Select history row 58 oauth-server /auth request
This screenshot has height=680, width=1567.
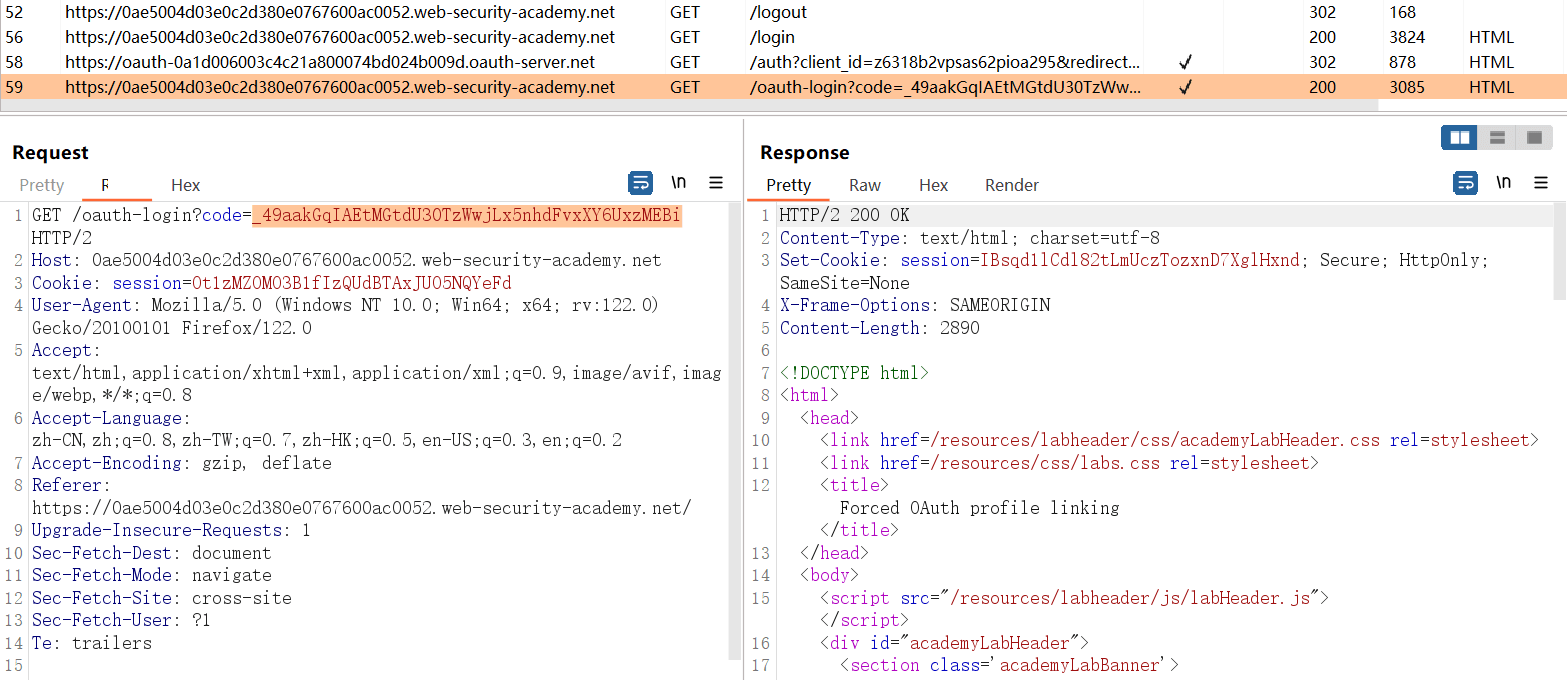pyautogui.click(x=330, y=62)
